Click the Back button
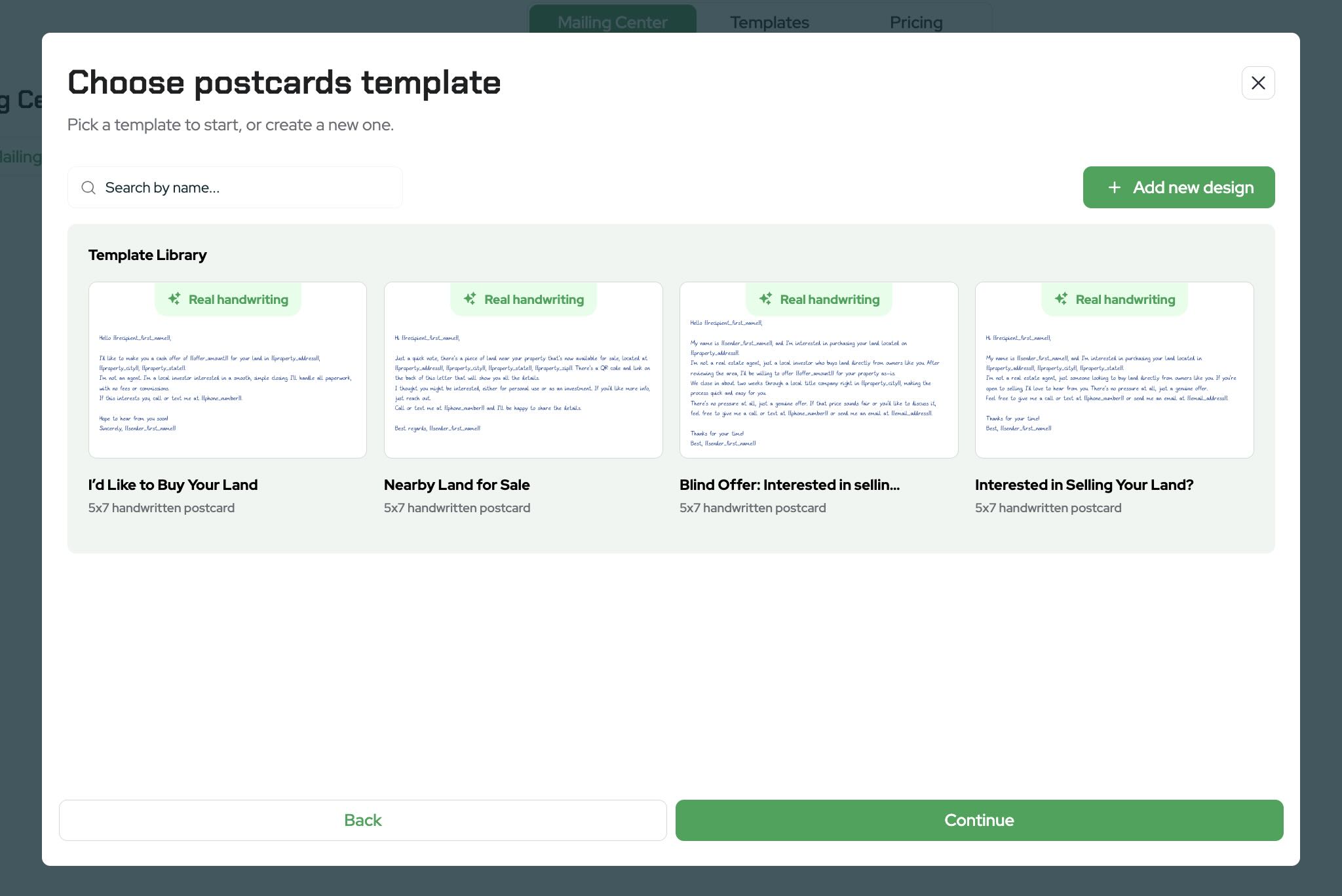This screenshot has height=896, width=1342. pos(362,820)
